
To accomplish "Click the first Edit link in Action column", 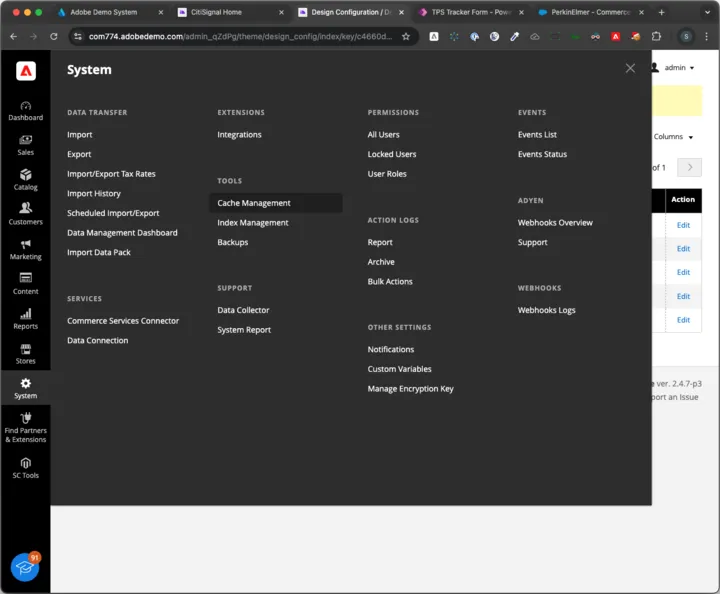I will click(x=683, y=225).
